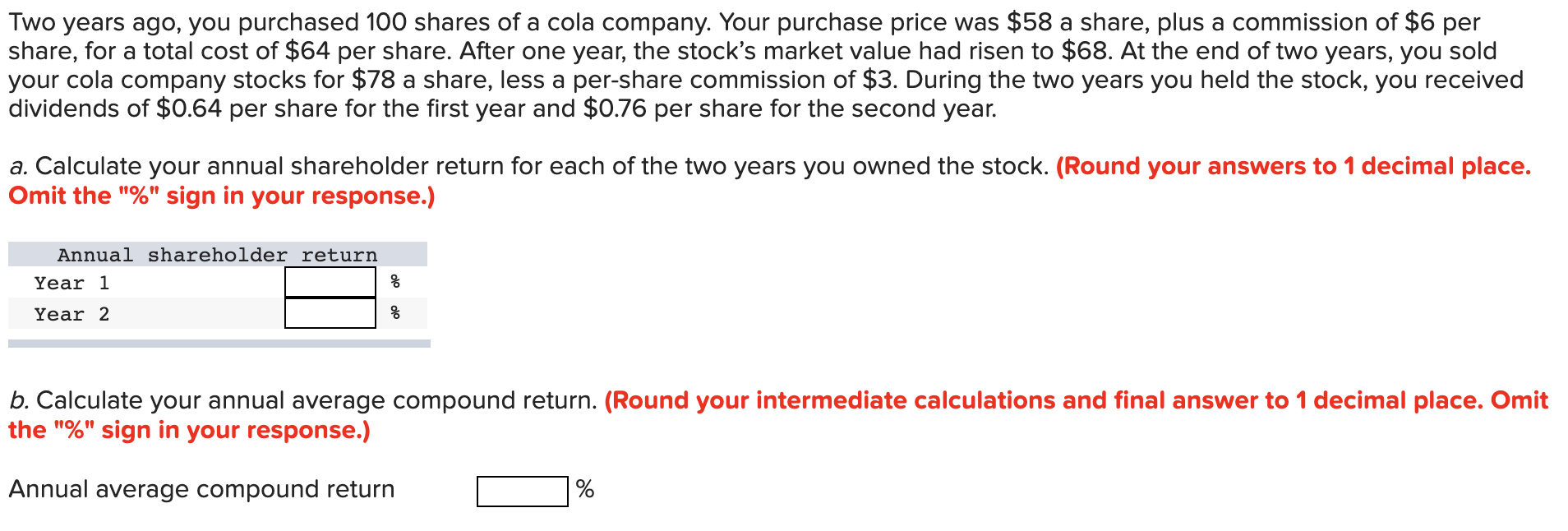Image resolution: width=1568 pixels, height=531 pixels.
Task: Click inside the shaded table area
Action: [214, 341]
